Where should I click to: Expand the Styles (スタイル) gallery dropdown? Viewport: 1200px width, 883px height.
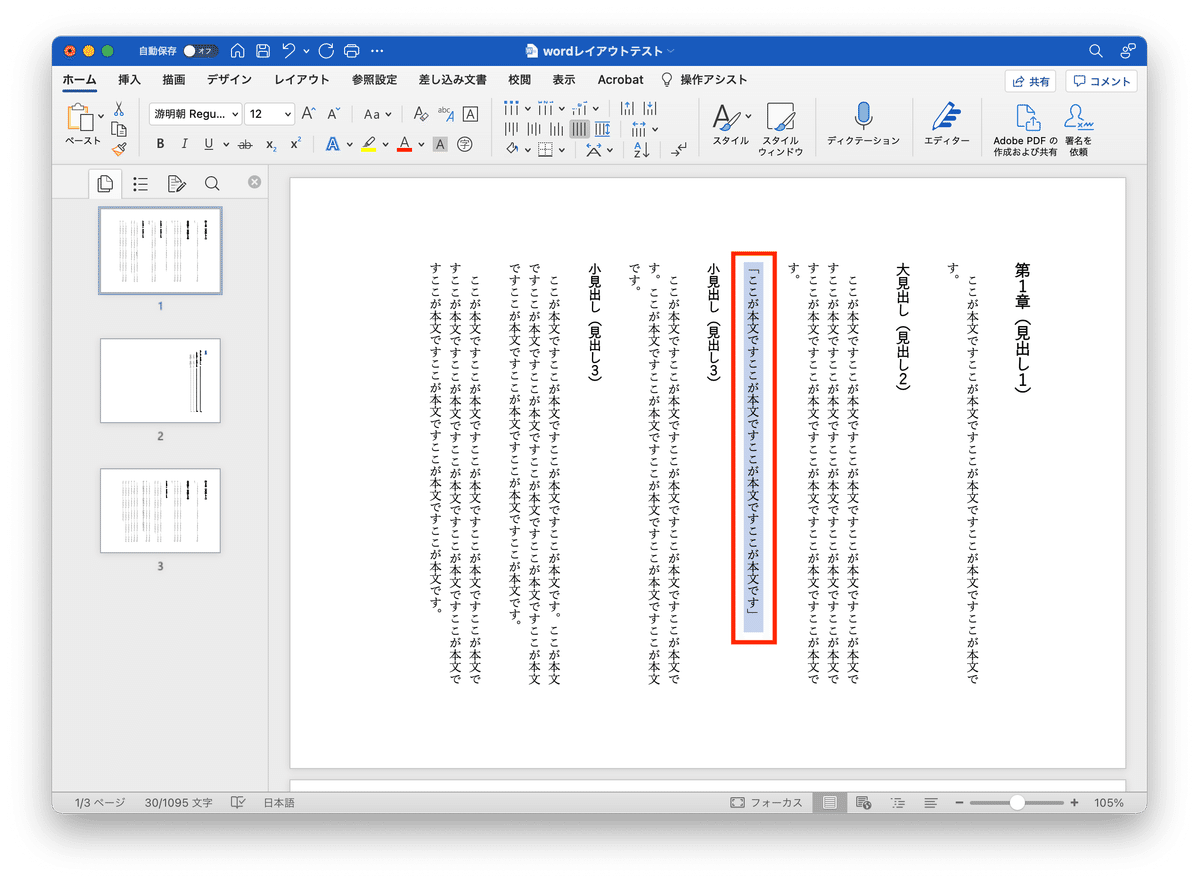tap(748, 117)
